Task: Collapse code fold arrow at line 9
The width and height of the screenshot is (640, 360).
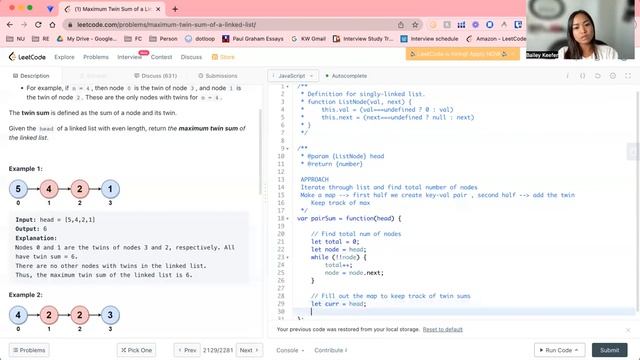Action: point(287,149)
